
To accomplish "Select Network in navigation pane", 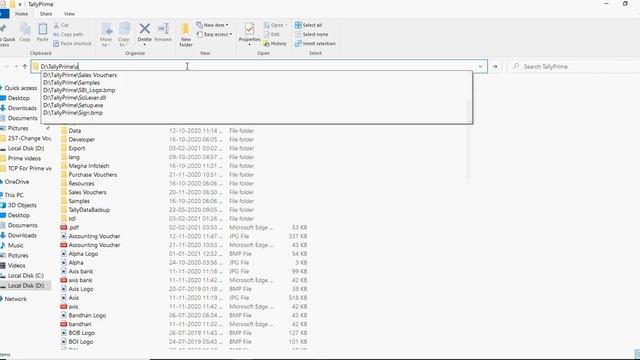I will point(16,299).
